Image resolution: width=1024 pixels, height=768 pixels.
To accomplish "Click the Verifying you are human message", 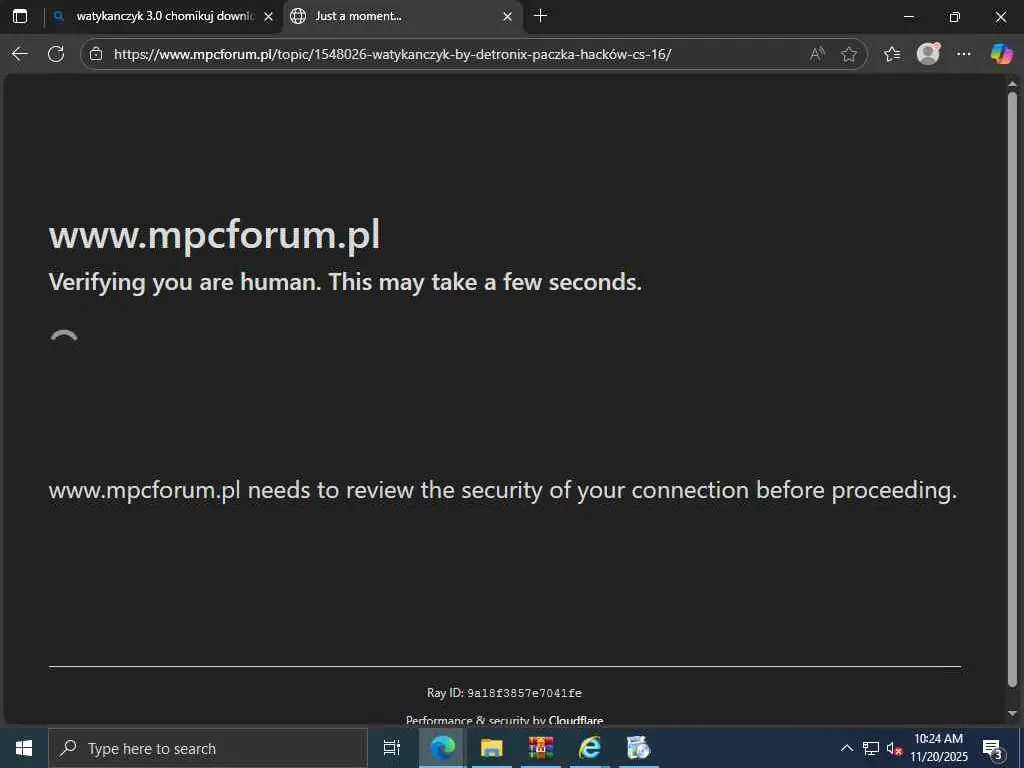I will click(345, 282).
